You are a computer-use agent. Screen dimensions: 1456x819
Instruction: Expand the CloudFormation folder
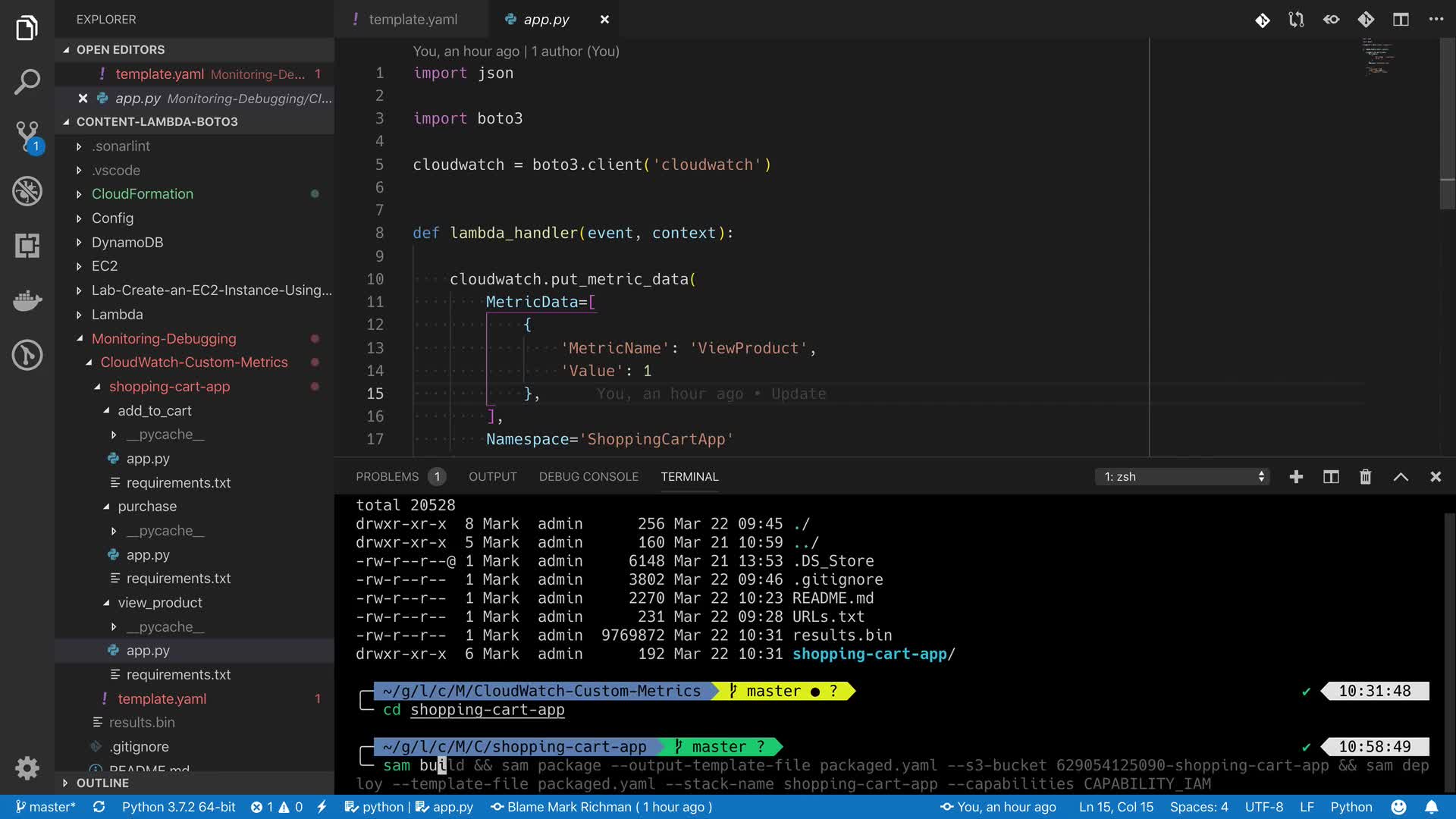142,194
